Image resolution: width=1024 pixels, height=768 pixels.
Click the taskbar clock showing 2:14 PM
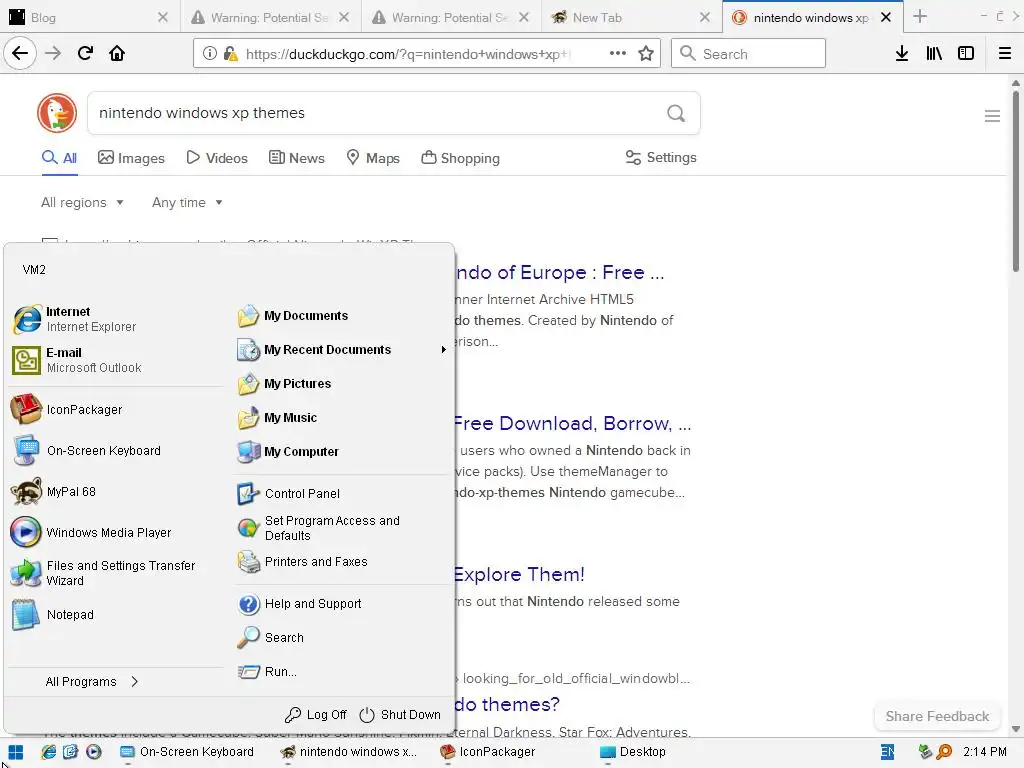[x=985, y=752]
